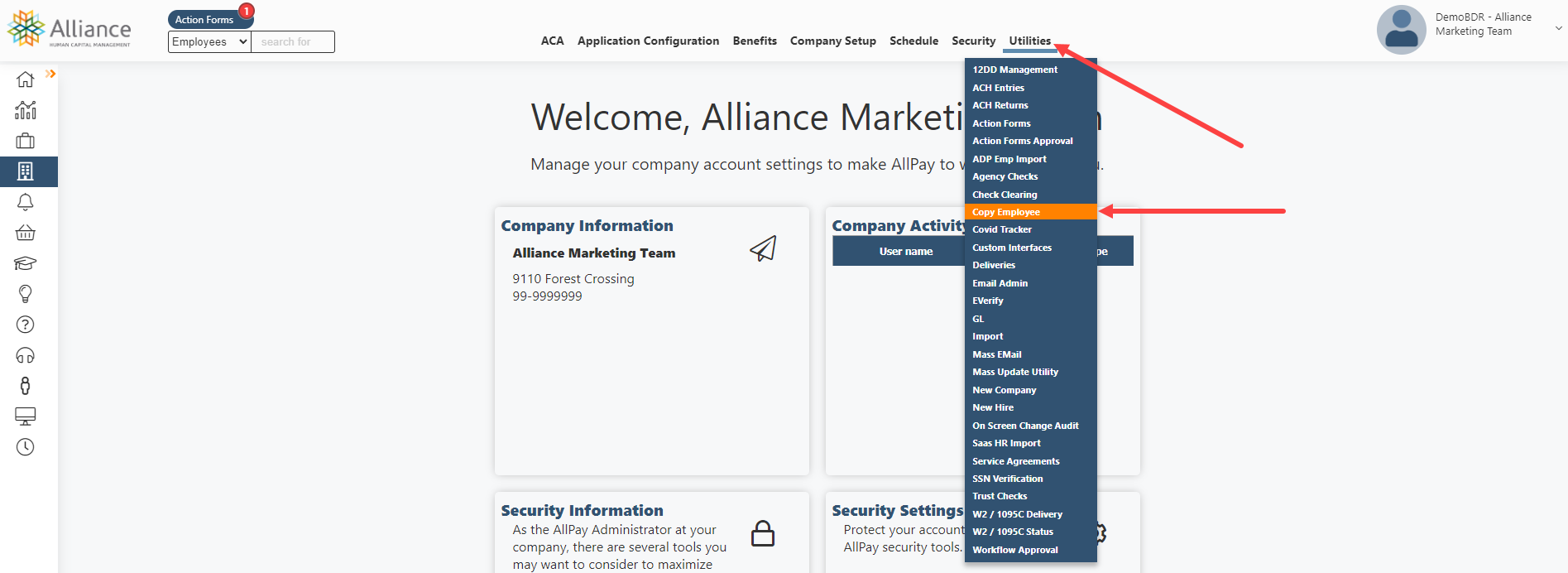Click the Utilities menu
The image size is (1568, 573).
click(x=1029, y=41)
